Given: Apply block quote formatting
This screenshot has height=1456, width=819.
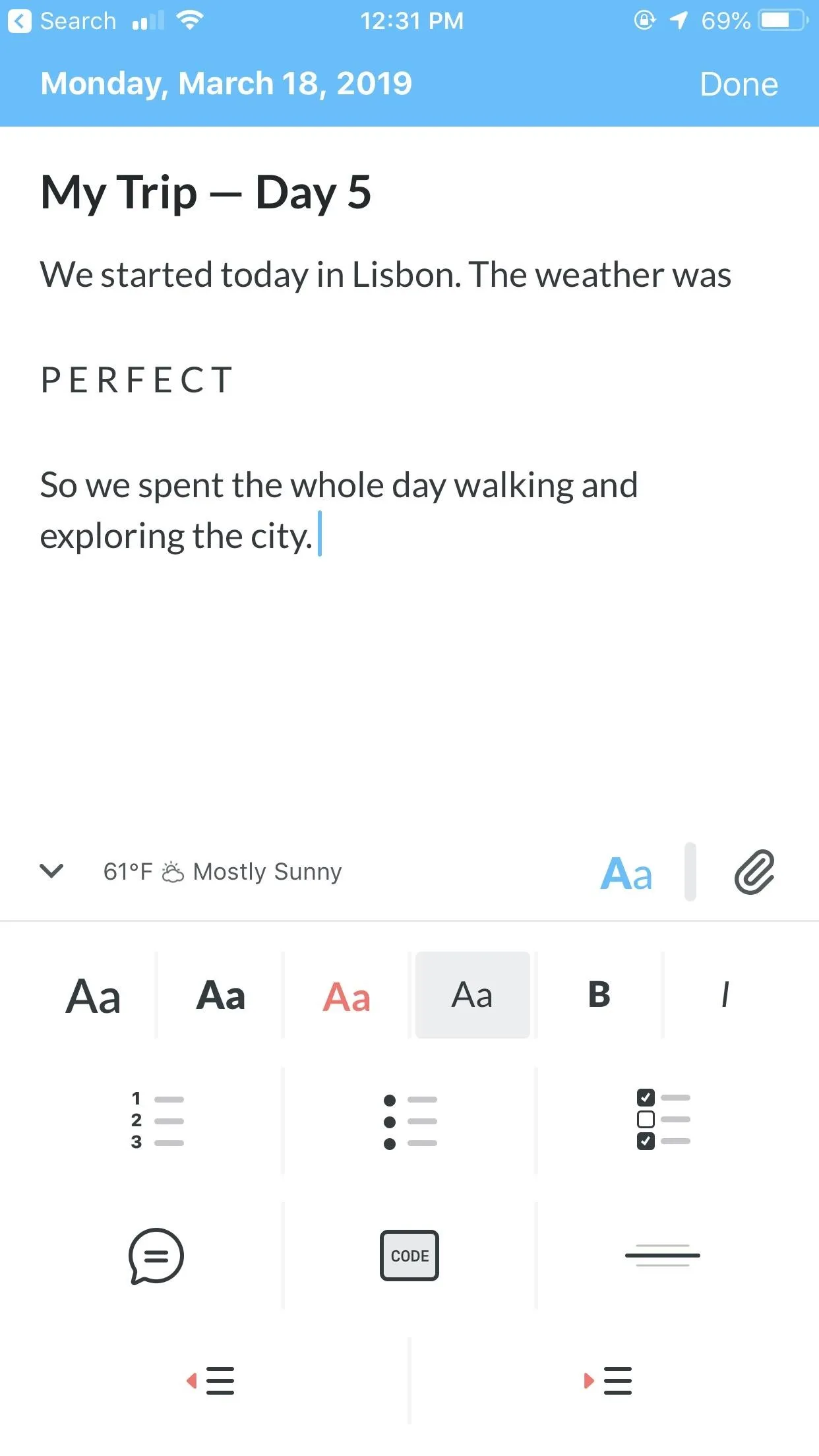Looking at the screenshot, I should 156,1256.
